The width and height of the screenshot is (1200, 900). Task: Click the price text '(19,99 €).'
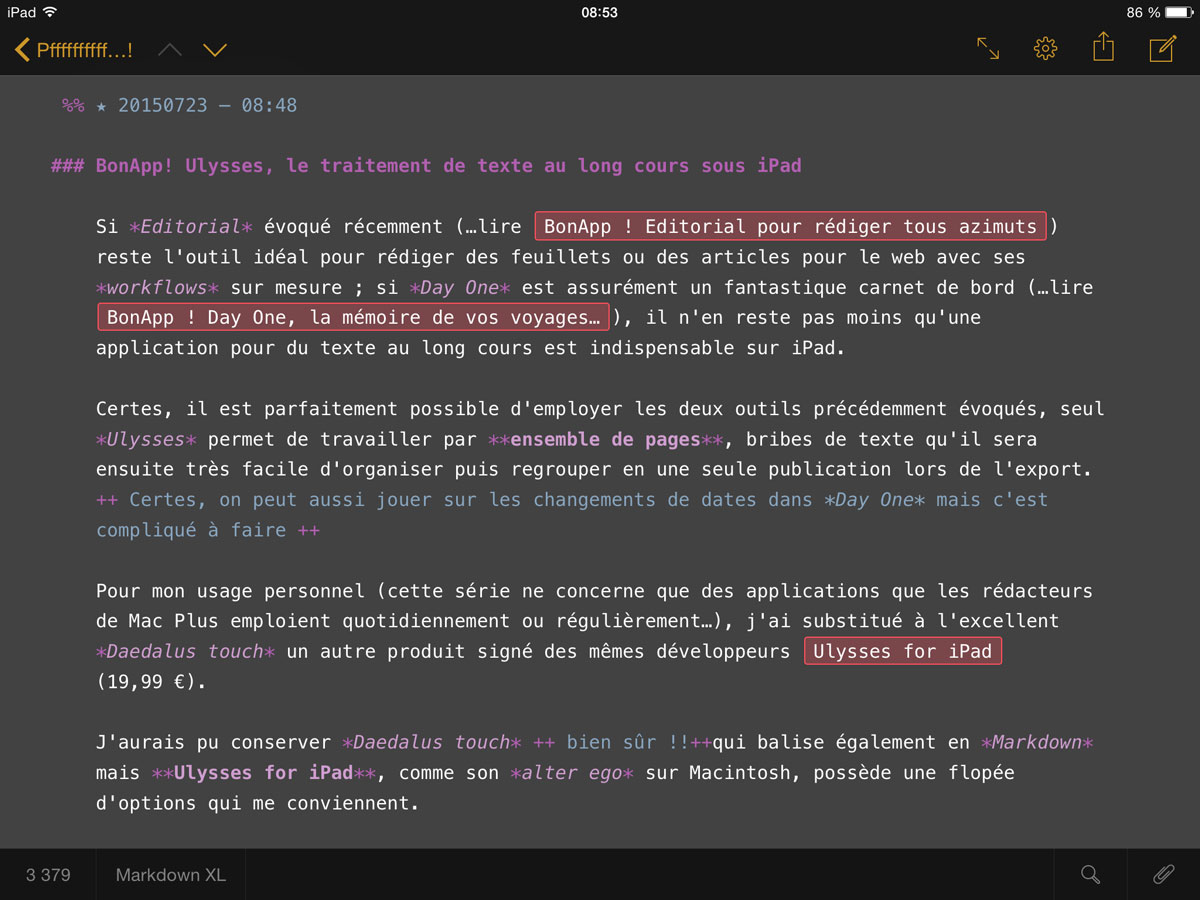[x=152, y=682]
